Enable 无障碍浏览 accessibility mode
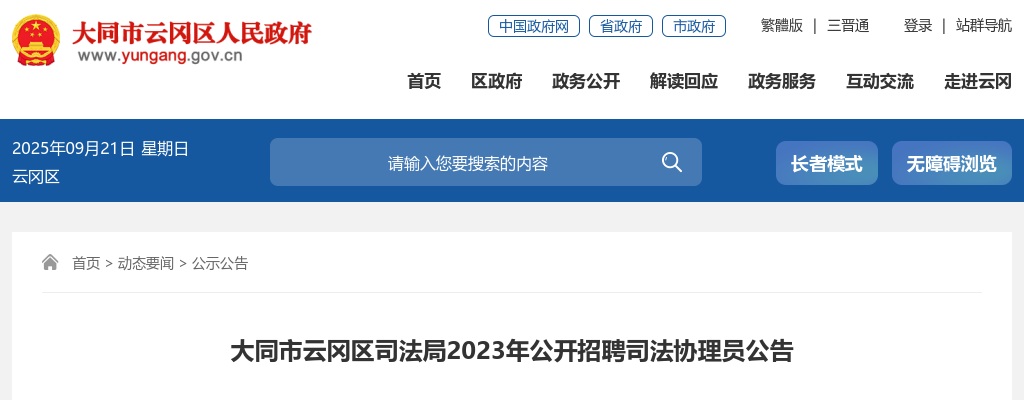The height and width of the screenshot is (400, 1024). point(952,163)
